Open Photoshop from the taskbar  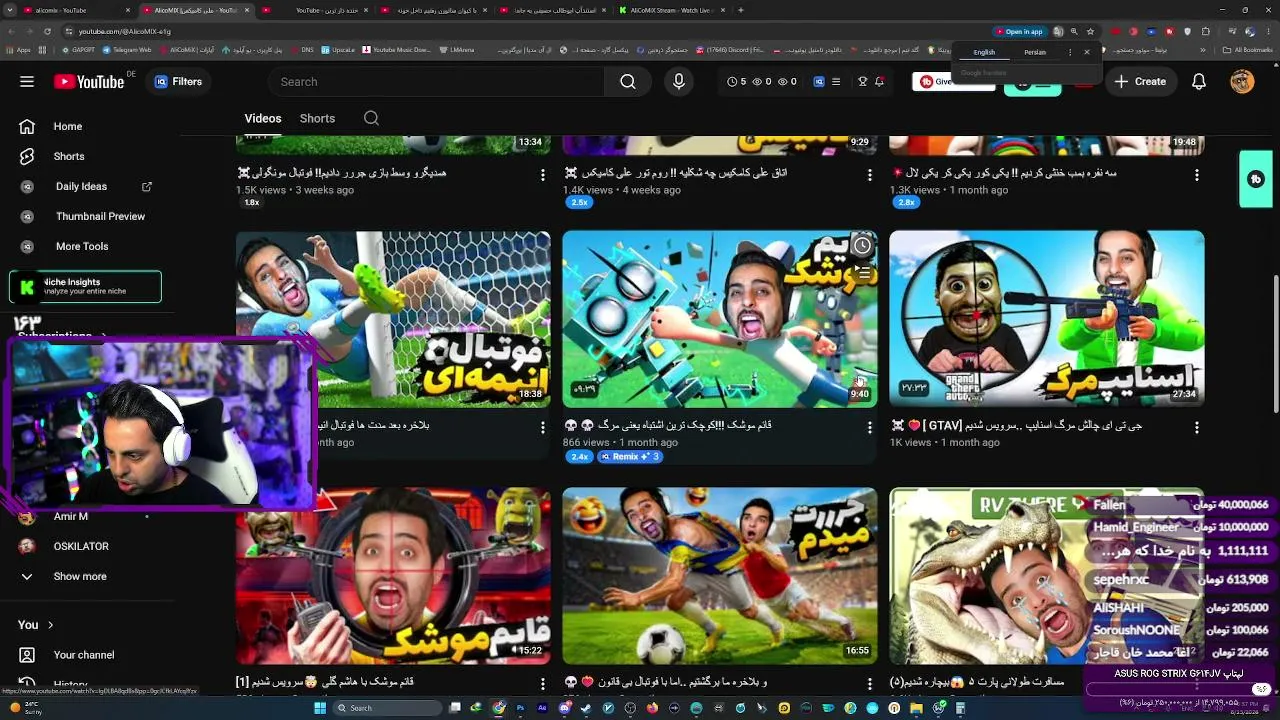(521, 708)
